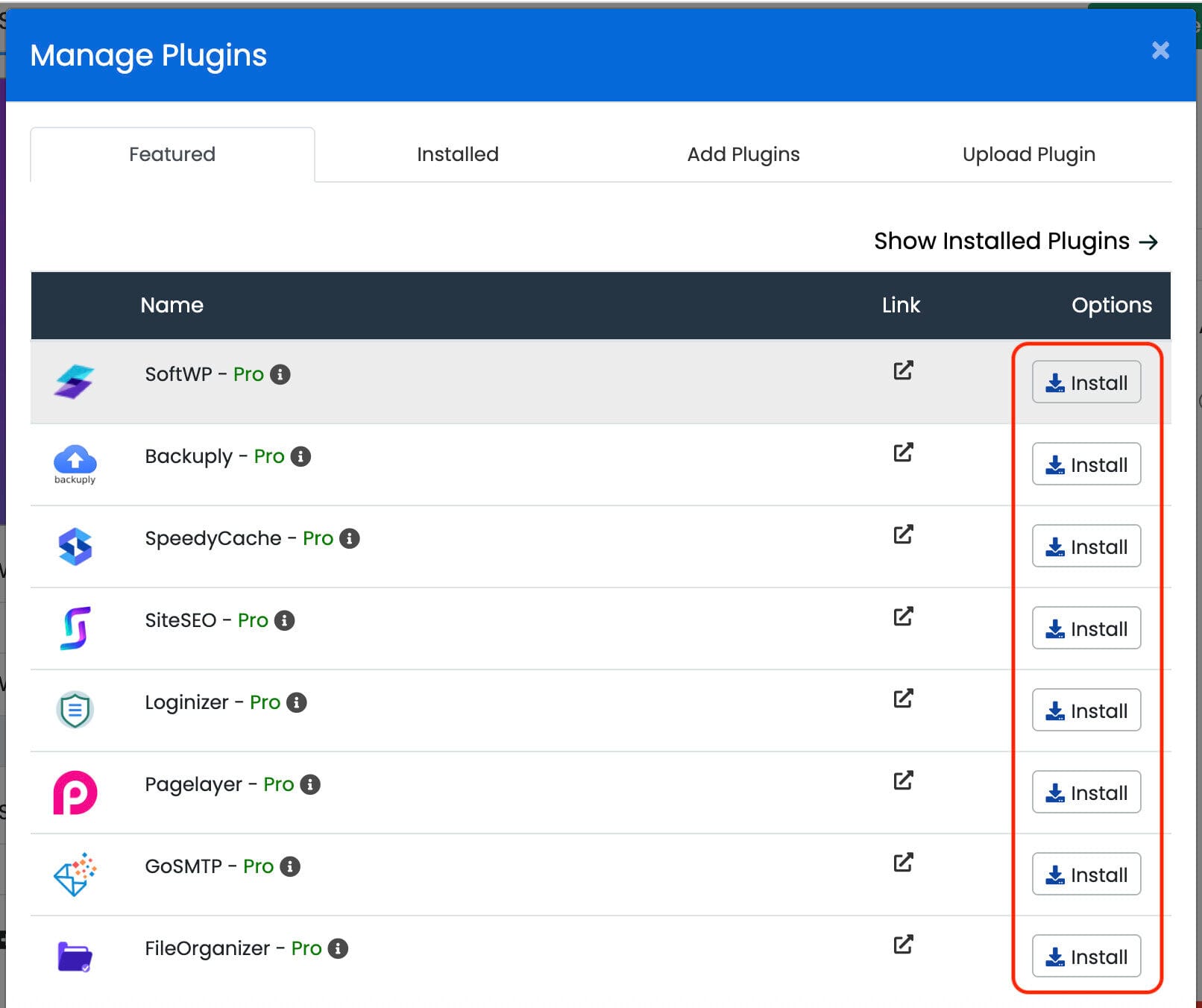Click info icon next to SoftWP Pro
The width and height of the screenshot is (1202, 1008).
click(x=280, y=374)
